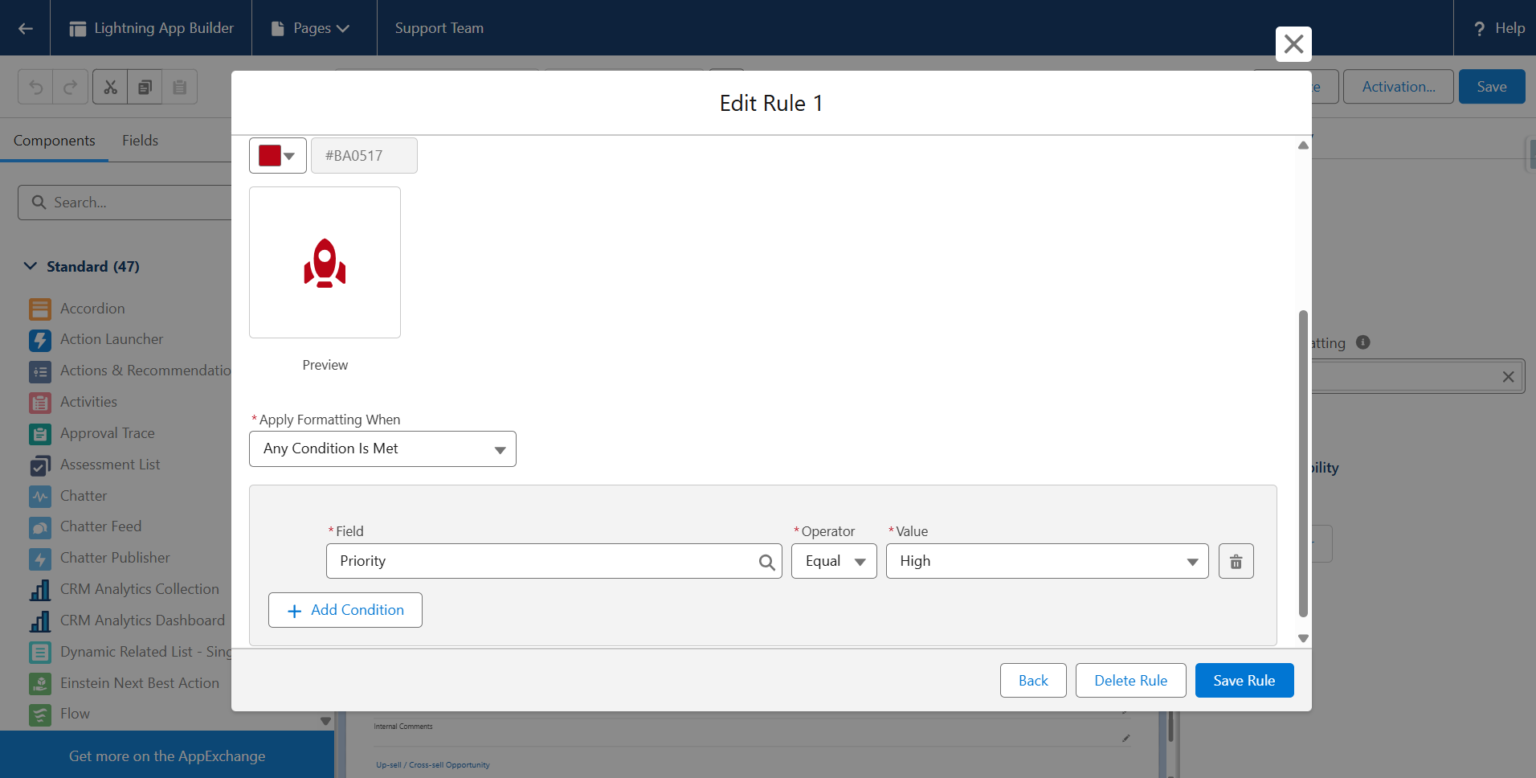Select the Chatter component icon
1536x778 pixels.
[x=40, y=495]
